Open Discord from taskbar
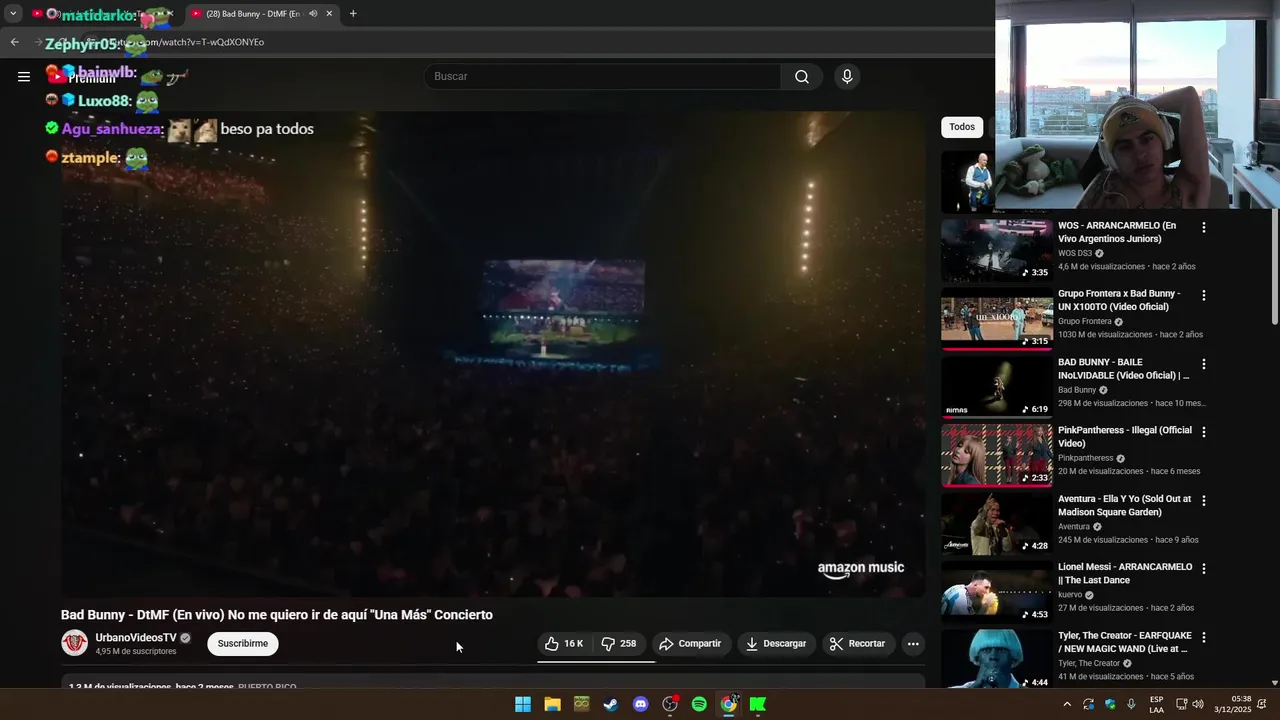Viewport: 1280px width, 720px height. click(x=641, y=704)
